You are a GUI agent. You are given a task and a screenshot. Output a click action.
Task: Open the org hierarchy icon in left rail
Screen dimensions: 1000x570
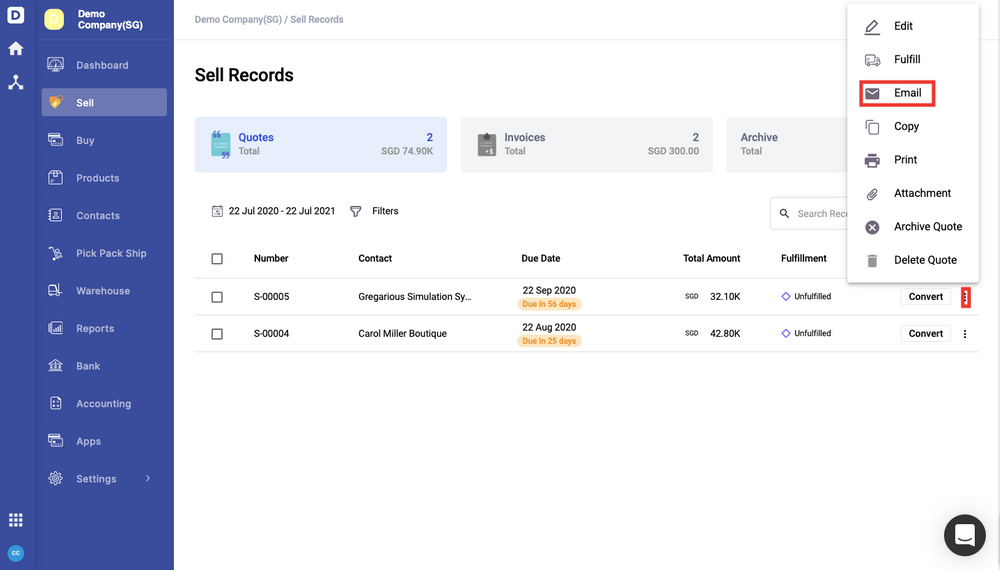point(15,83)
